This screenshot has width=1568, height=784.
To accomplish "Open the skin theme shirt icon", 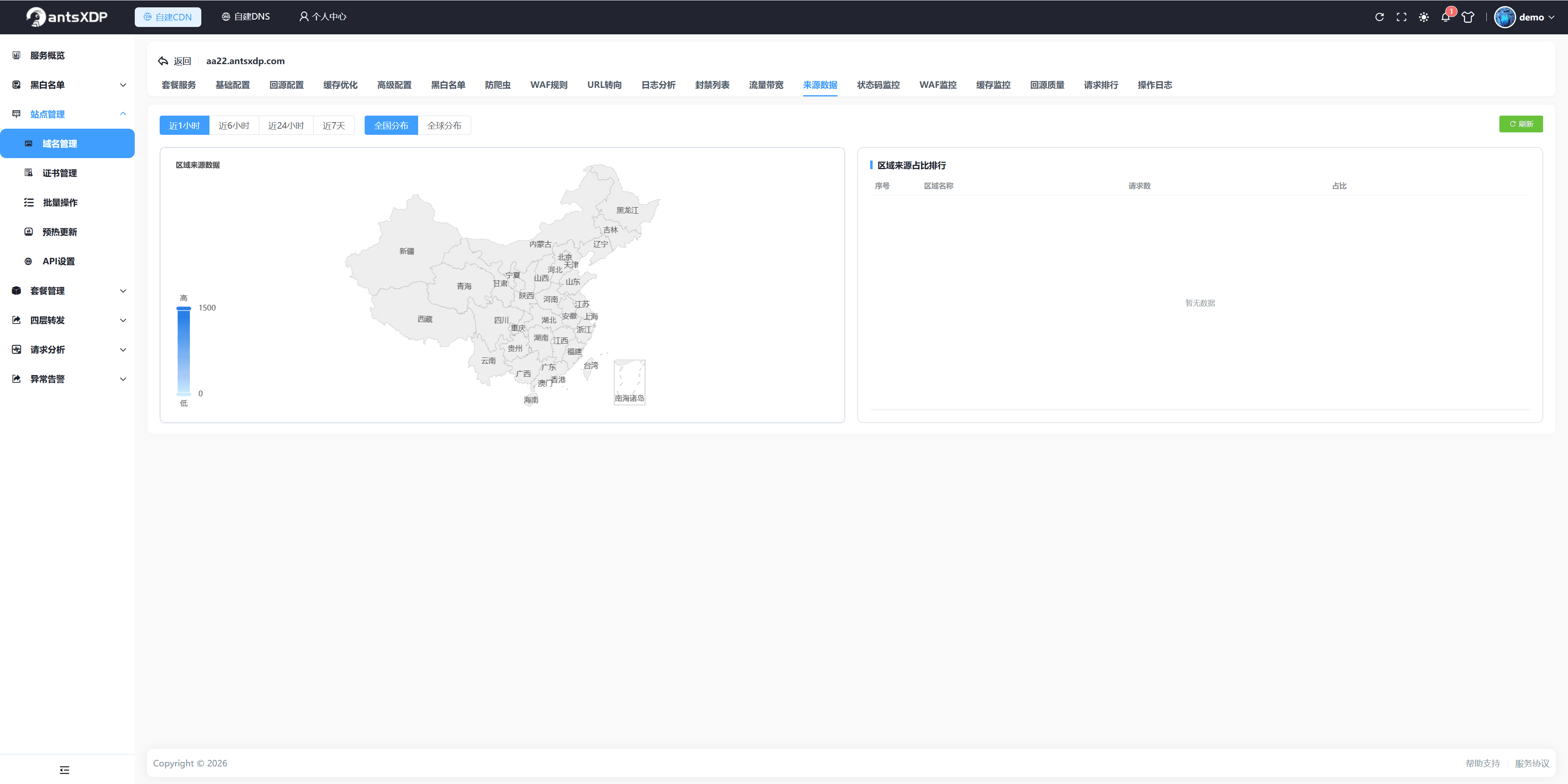I will (1468, 17).
